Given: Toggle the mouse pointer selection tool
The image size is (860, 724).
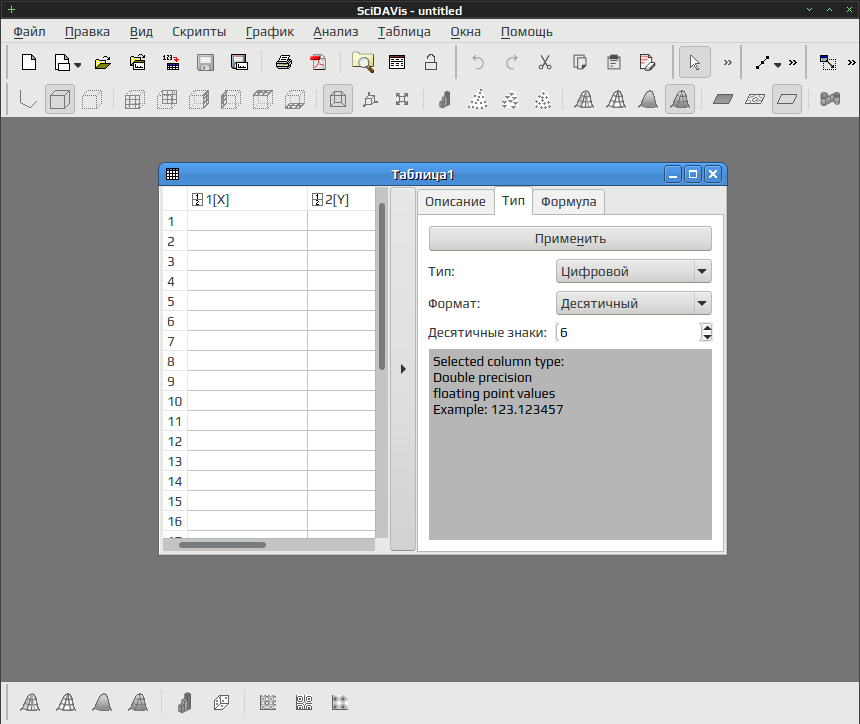Looking at the screenshot, I should 694,63.
